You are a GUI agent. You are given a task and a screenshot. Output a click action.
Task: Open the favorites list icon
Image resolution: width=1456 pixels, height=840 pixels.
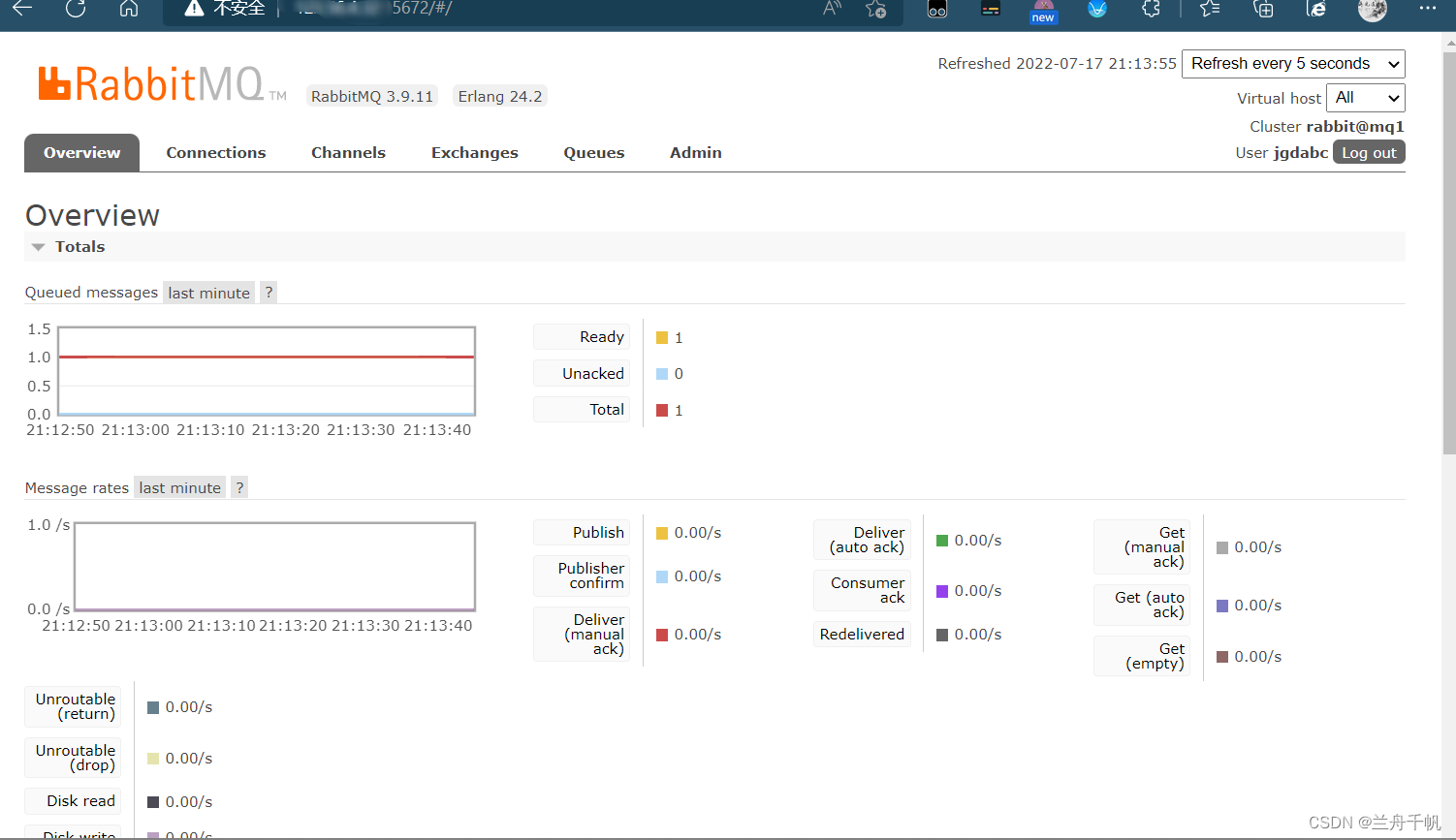coord(1210,8)
